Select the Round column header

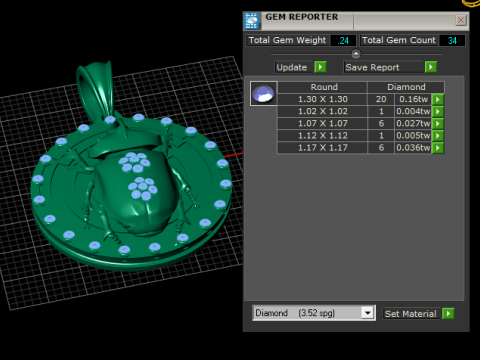pyautogui.click(x=322, y=87)
